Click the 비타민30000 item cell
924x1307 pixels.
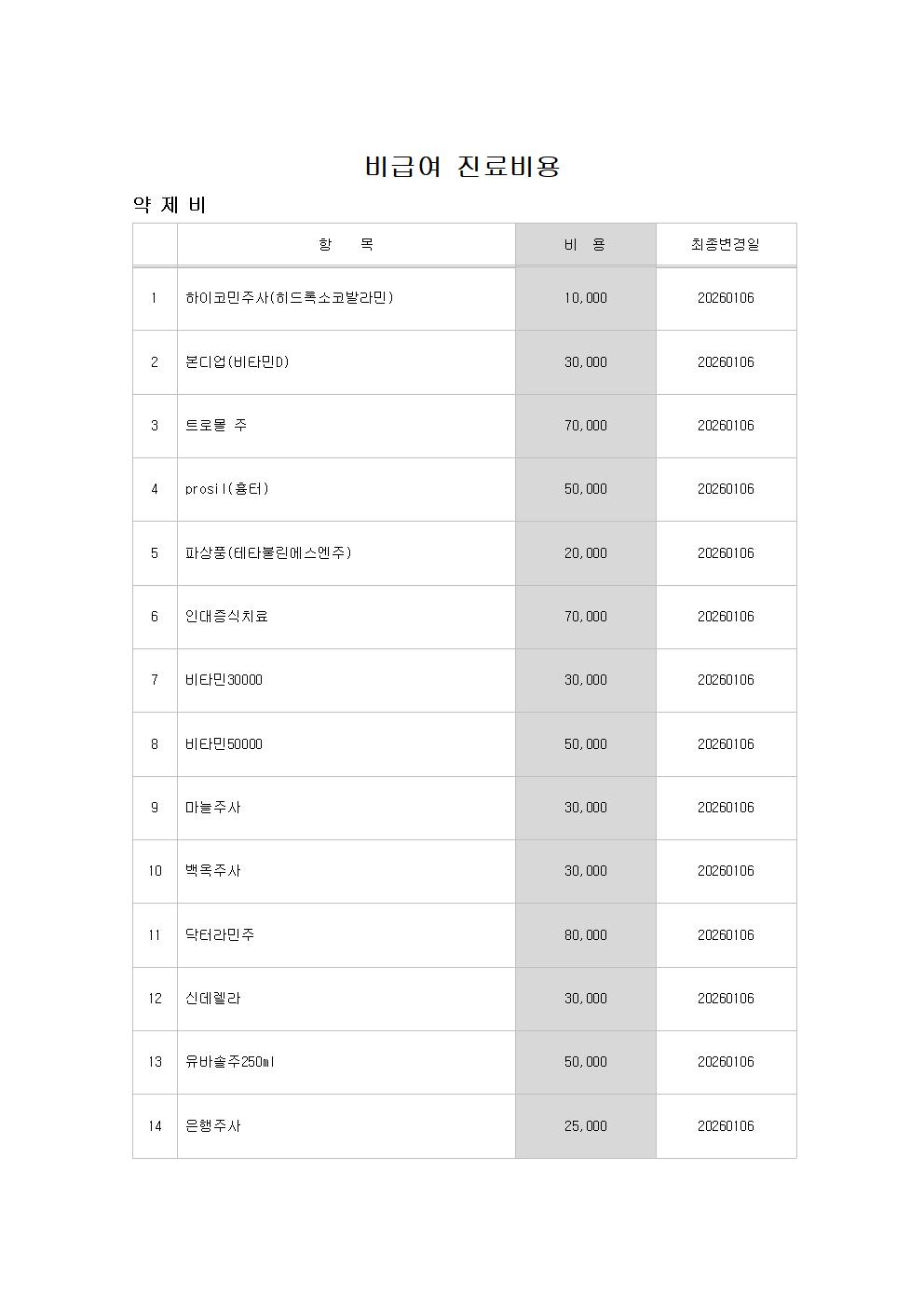(x=224, y=680)
